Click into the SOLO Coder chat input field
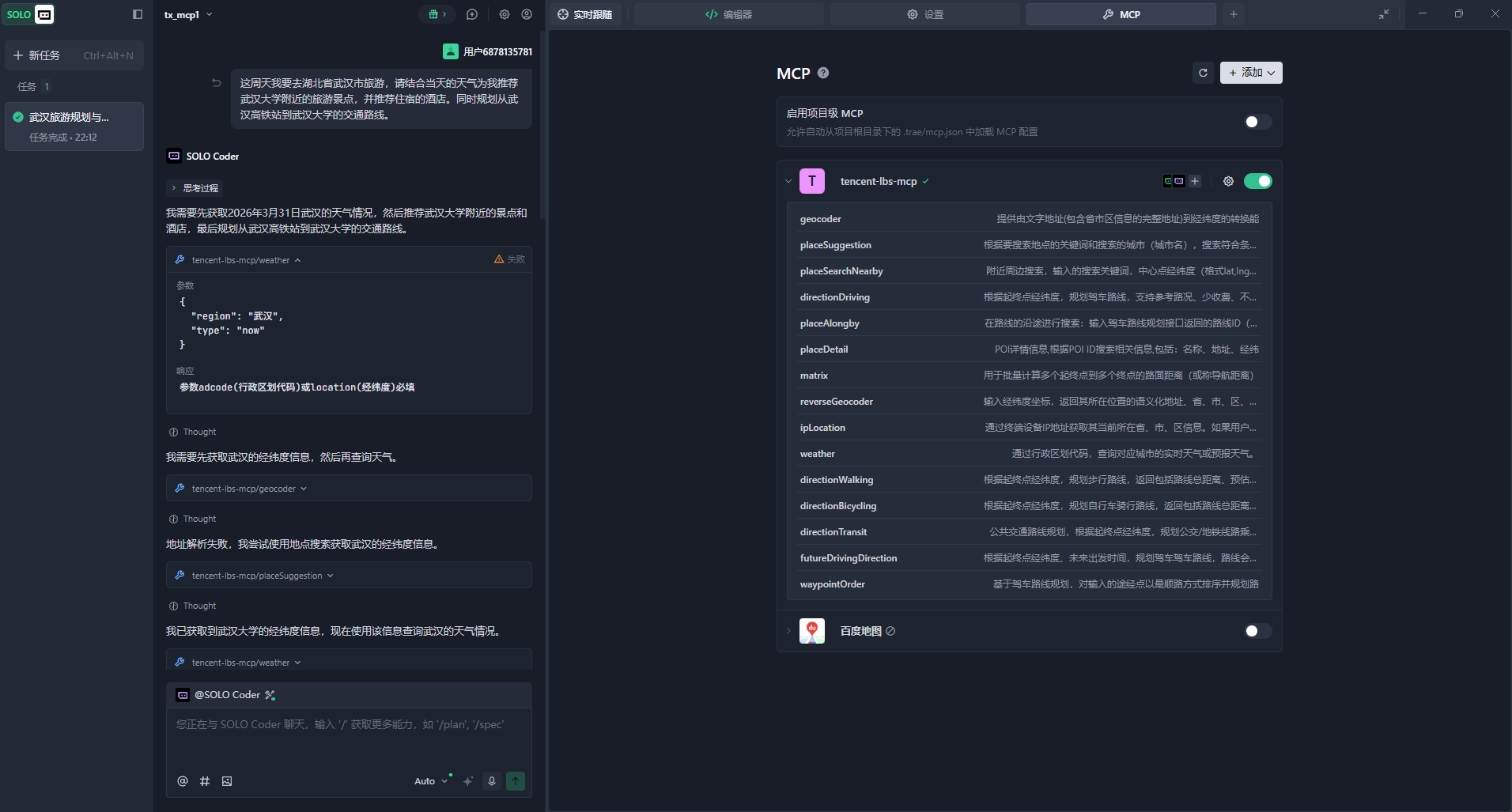The image size is (1512, 812). [349, 735]
